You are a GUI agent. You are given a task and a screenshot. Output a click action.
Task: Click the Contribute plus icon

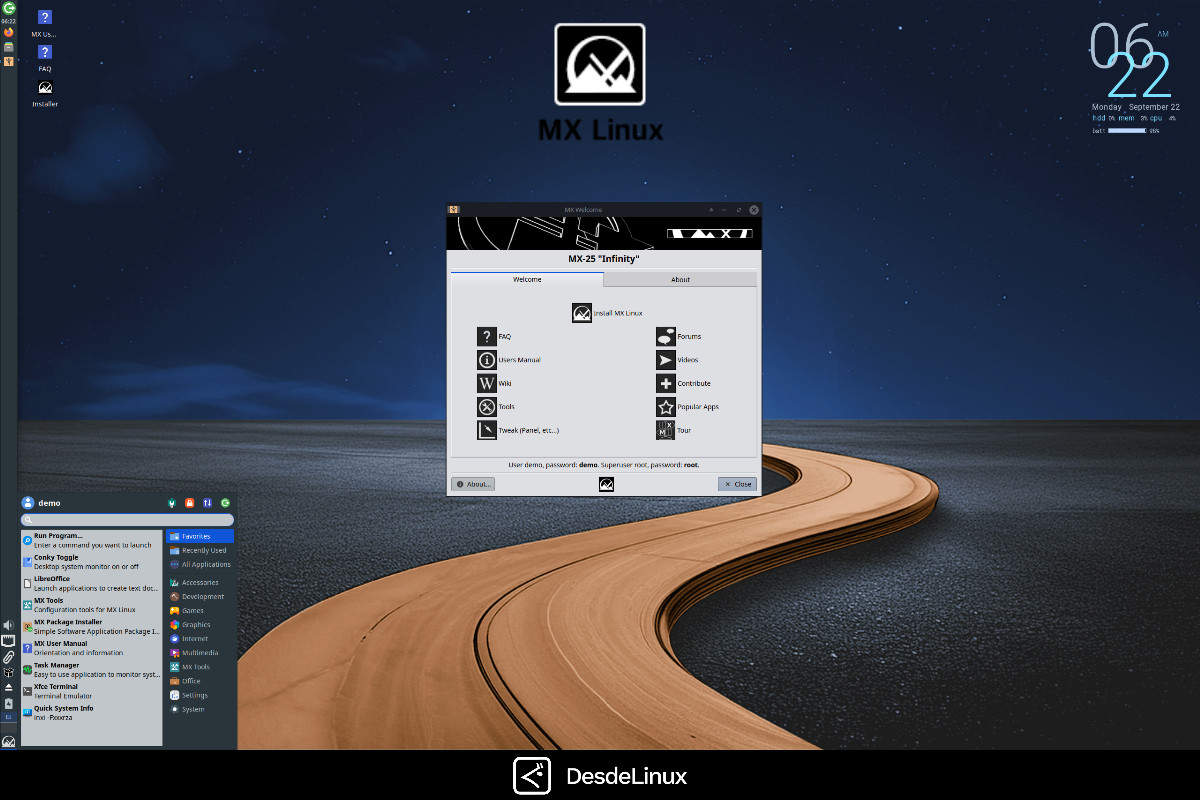[665, 382]
